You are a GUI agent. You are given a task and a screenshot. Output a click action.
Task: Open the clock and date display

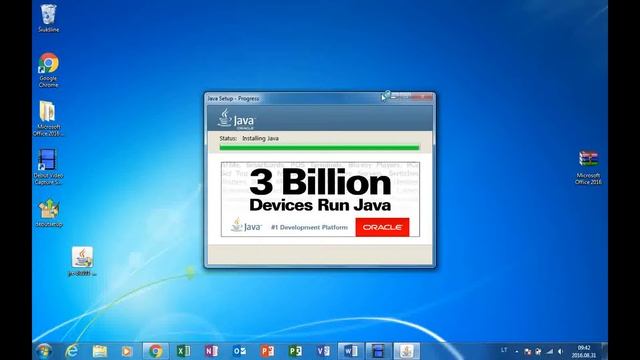(584, 351)
